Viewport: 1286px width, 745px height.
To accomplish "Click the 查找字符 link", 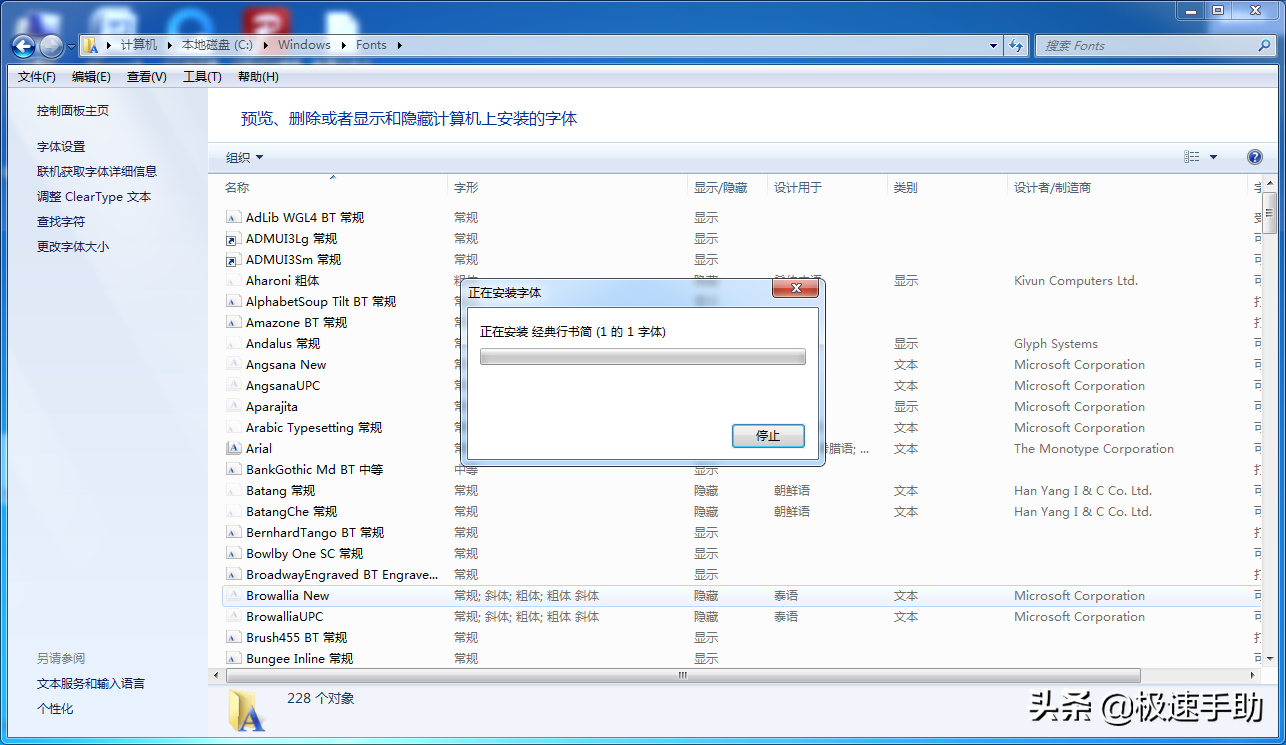I will coord(61,222).
